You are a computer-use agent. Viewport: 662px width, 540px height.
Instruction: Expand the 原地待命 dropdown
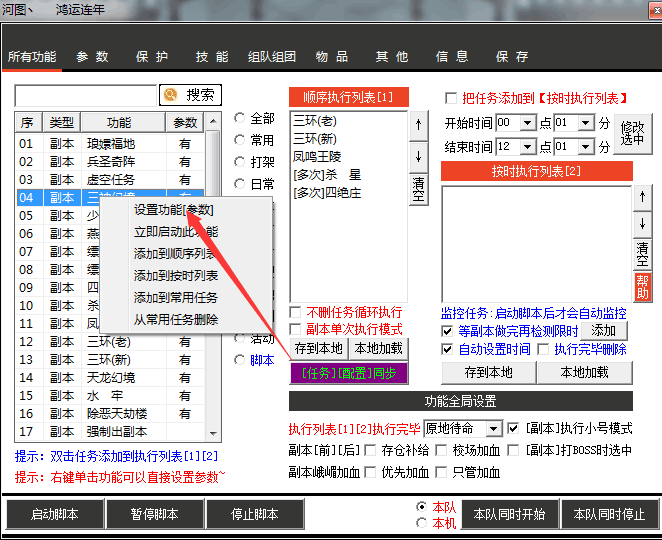coord(462,428)
